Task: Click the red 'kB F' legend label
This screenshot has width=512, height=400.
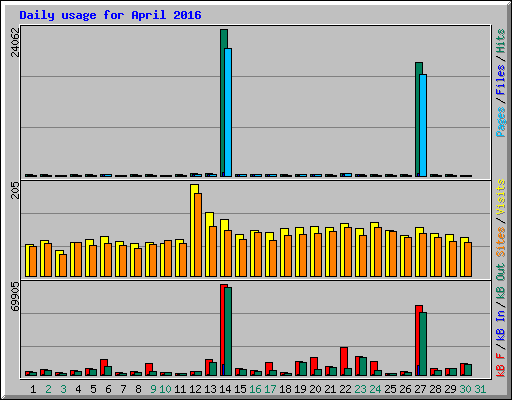Action: coord(500,365)
